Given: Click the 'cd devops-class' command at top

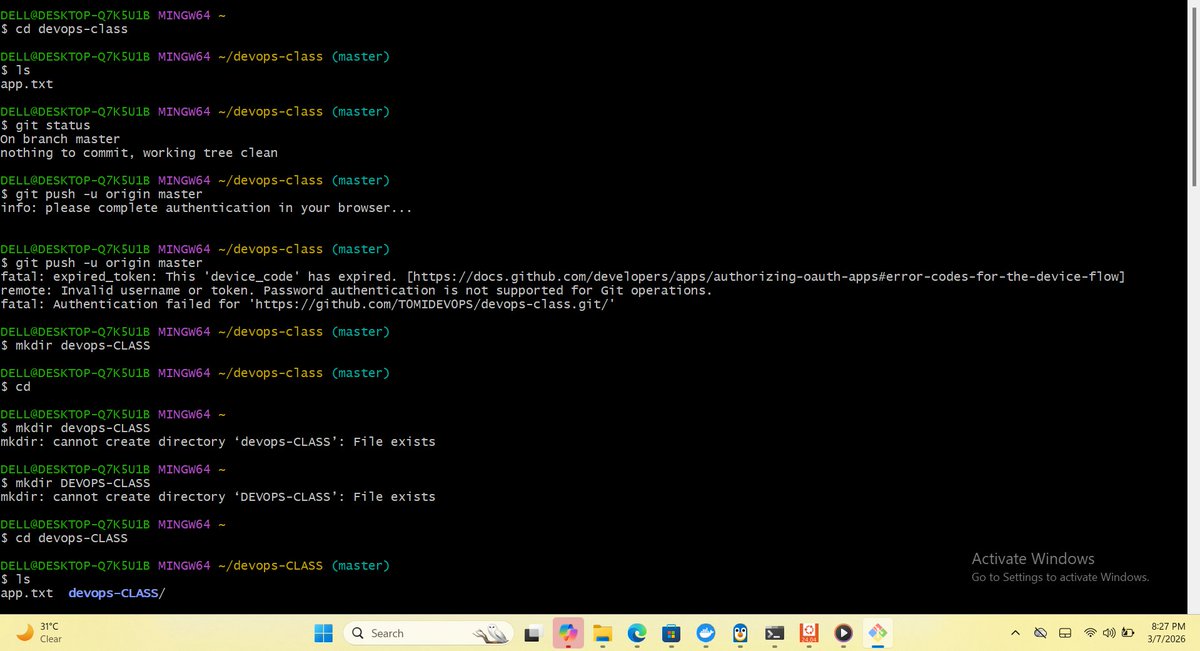Looking at the screenshot, I should [x=71, y=29].
